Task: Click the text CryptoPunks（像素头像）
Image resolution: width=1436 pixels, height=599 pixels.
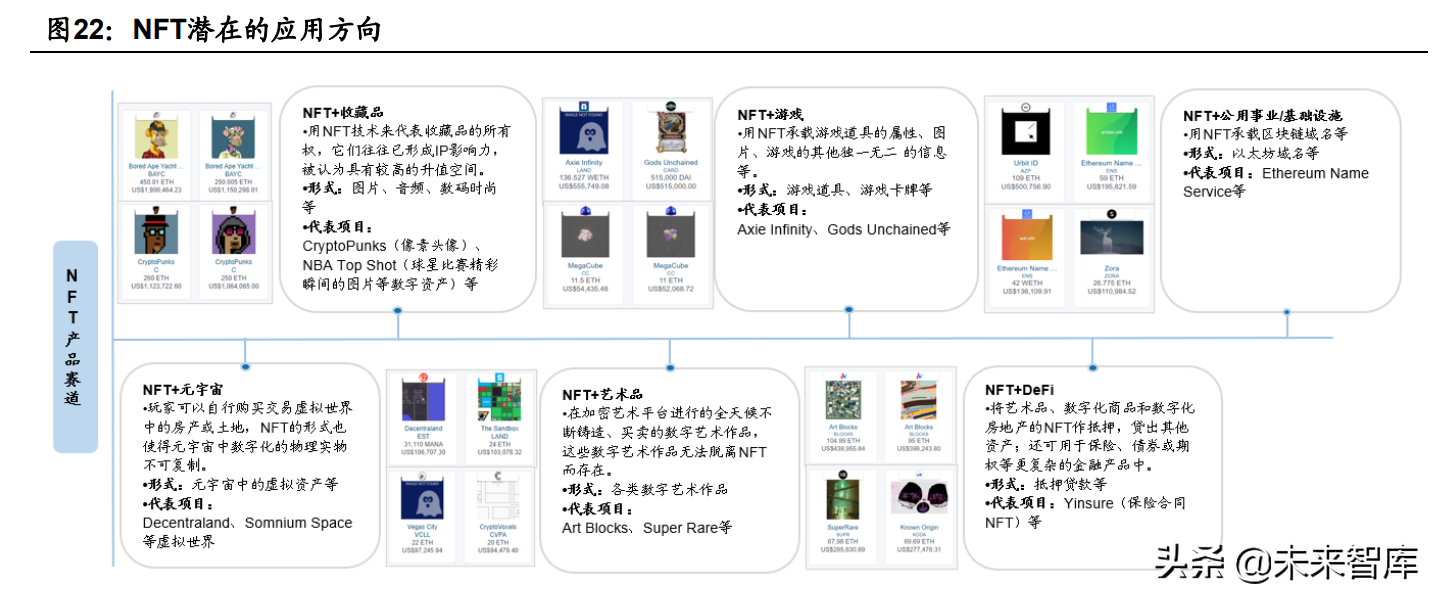Action: [x=389, y=247]
